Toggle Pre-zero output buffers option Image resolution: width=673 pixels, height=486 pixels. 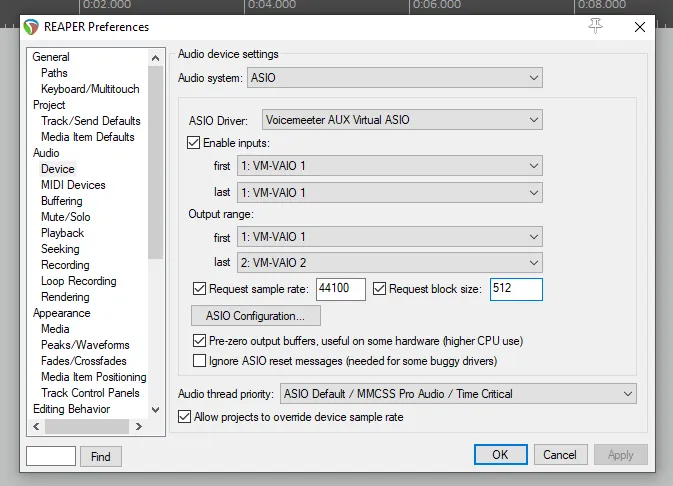[199, 341]
